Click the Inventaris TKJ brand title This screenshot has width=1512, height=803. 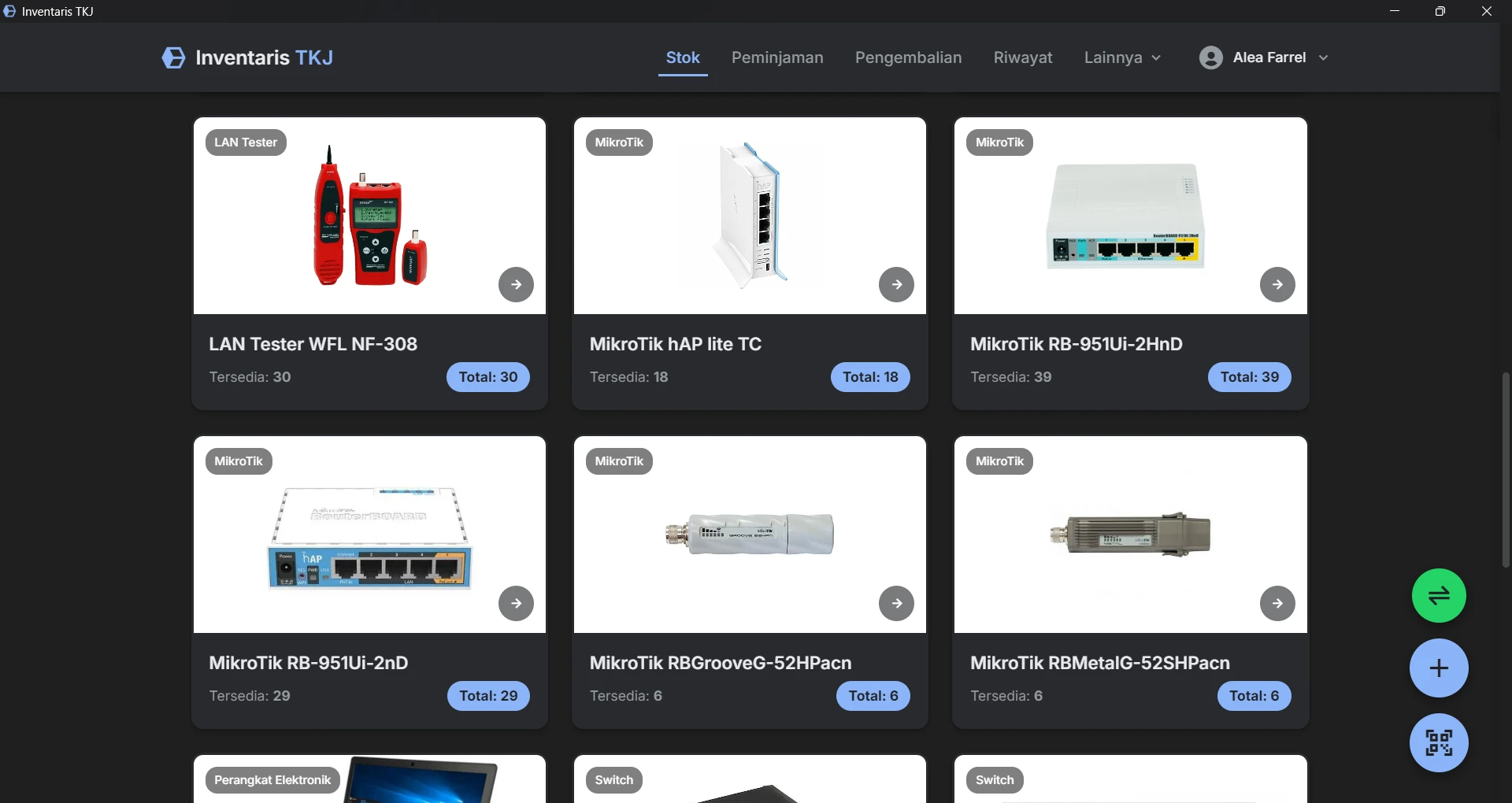[x=264, y=57]
